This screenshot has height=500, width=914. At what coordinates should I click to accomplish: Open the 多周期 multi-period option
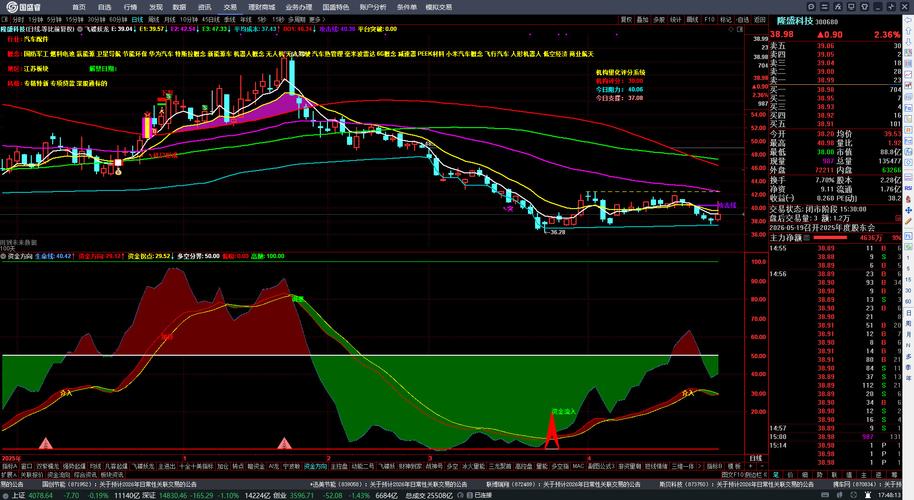296,19
